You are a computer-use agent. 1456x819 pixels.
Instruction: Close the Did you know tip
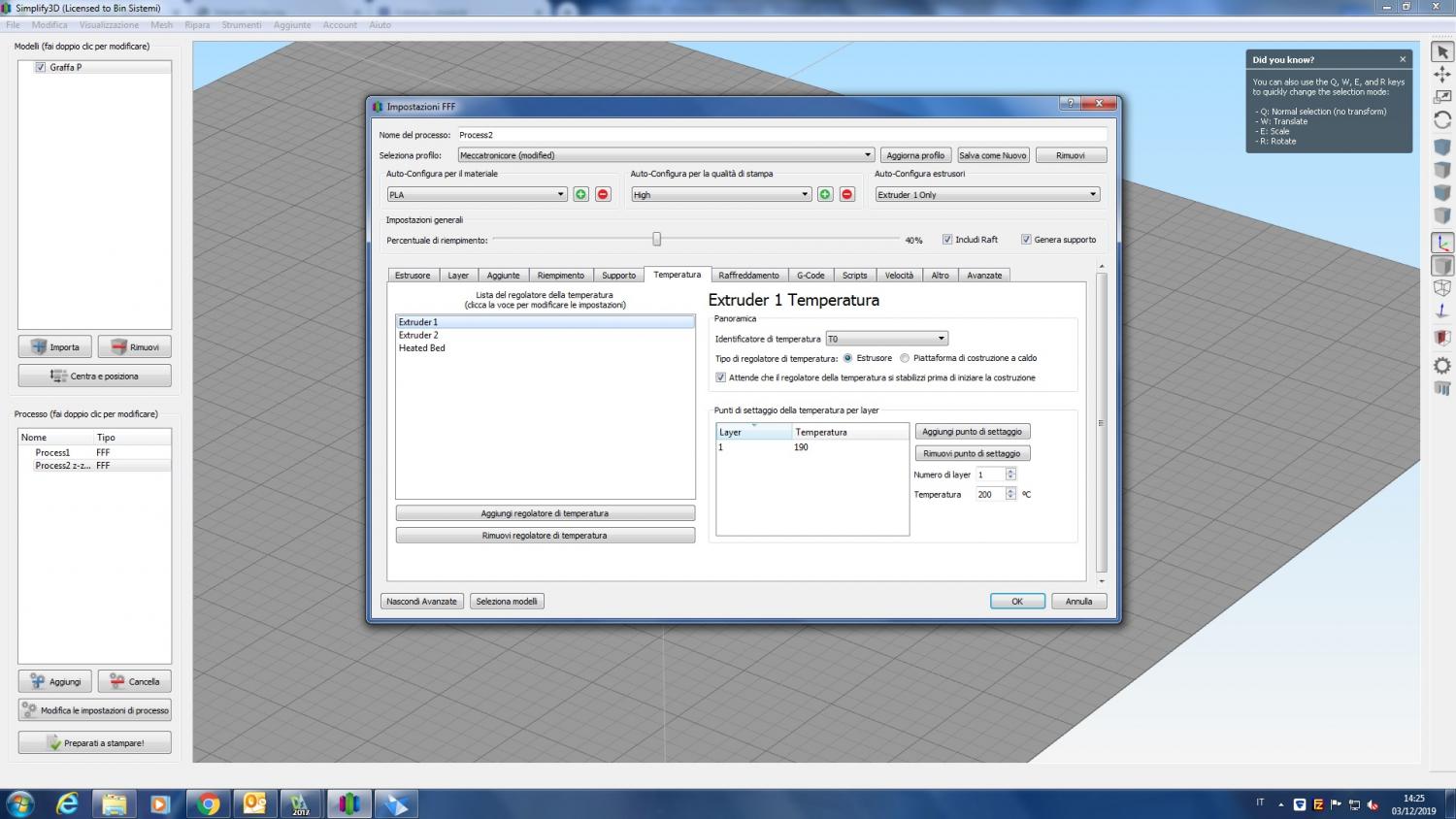[x=1402, y=59]
